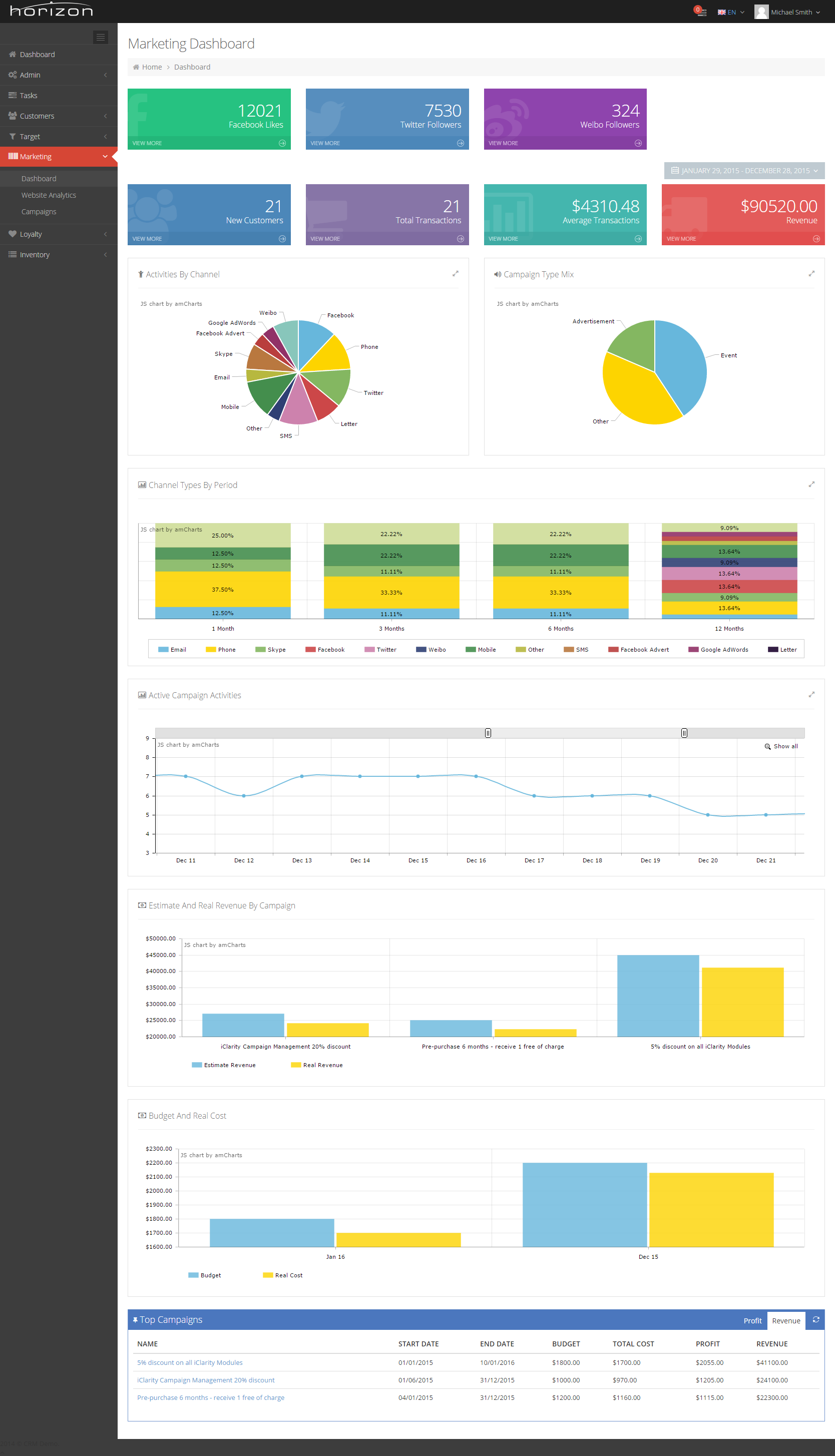Click the Loyalty heart icon
This screenshot has width=835, height=1456.
pyautogui.click(x=12, y=234)
